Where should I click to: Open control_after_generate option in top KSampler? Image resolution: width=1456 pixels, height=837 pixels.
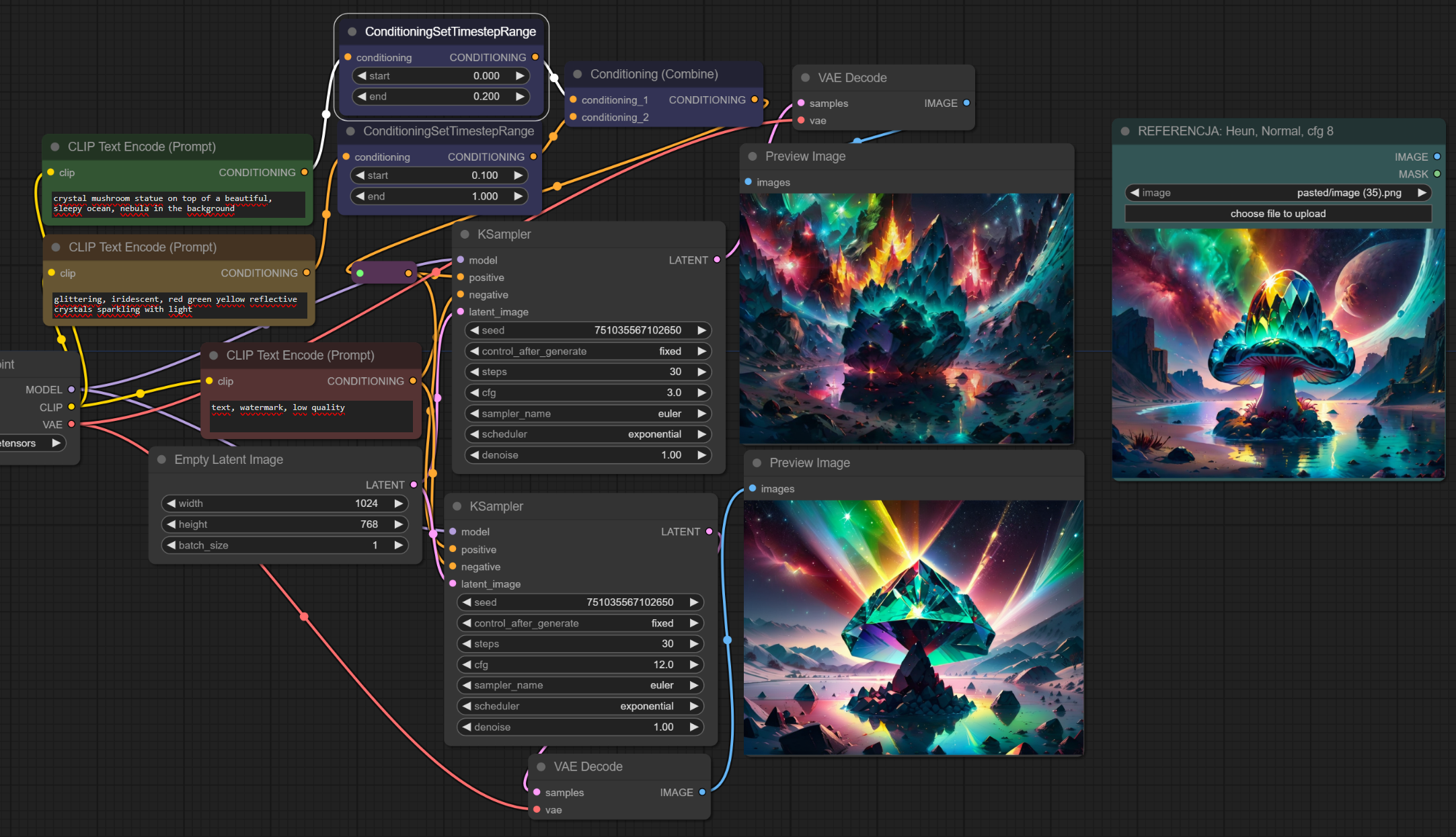click(588, 352)
